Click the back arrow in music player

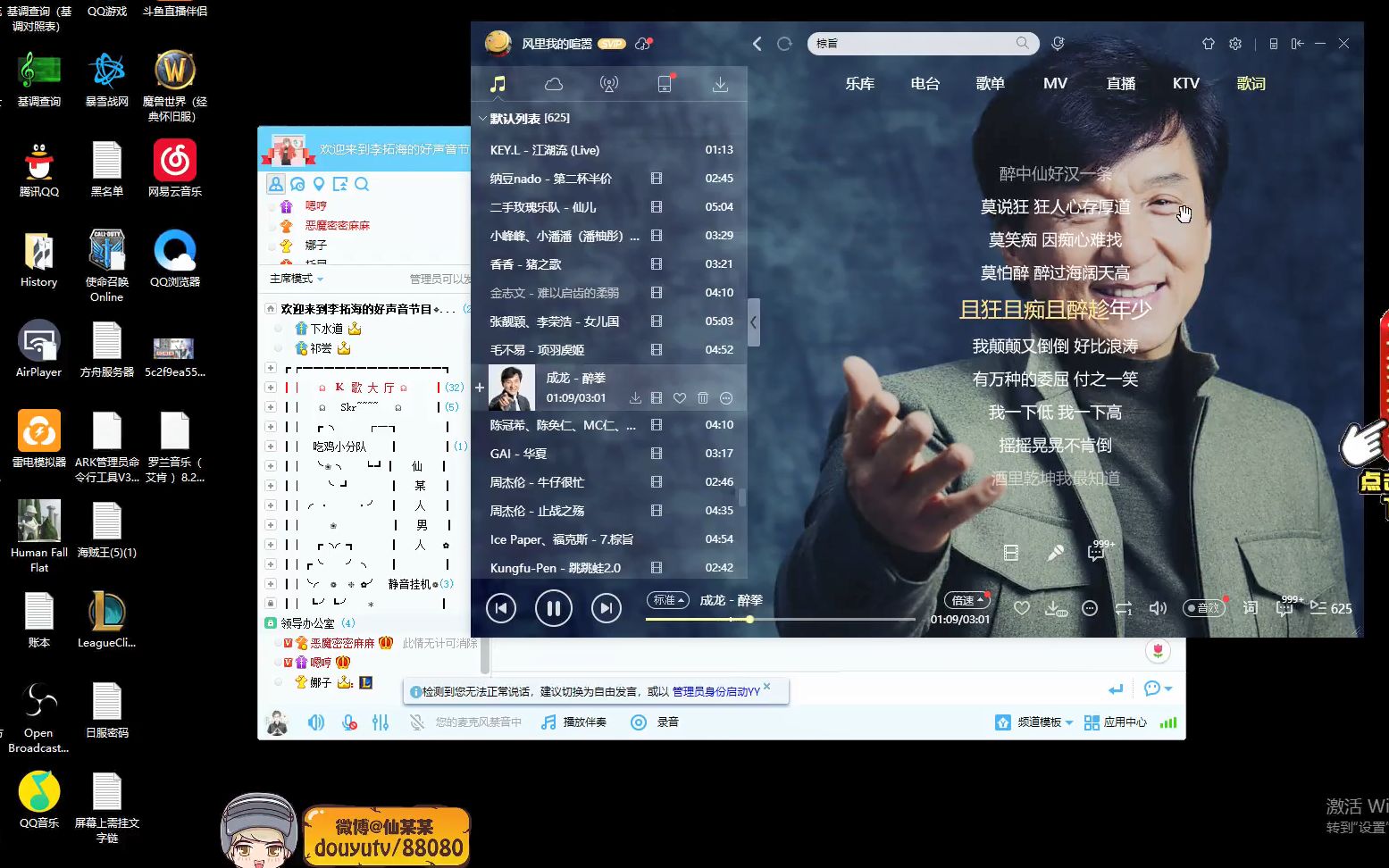(757, 44)
